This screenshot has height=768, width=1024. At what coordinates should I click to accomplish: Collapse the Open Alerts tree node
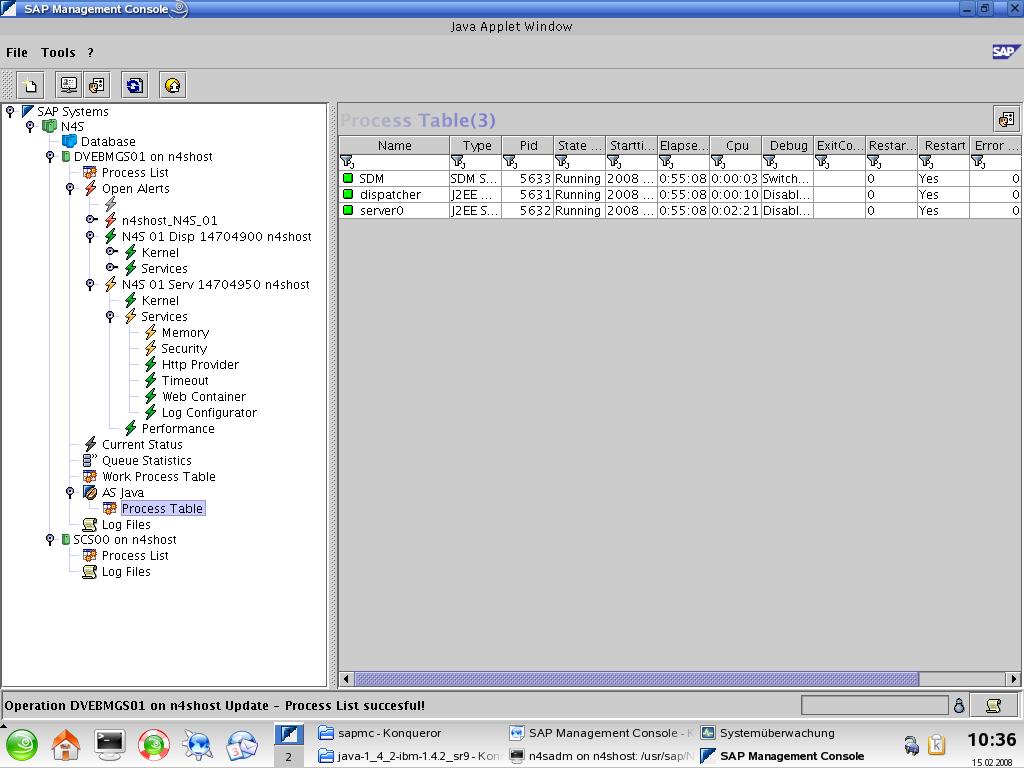tap(70, 188)
